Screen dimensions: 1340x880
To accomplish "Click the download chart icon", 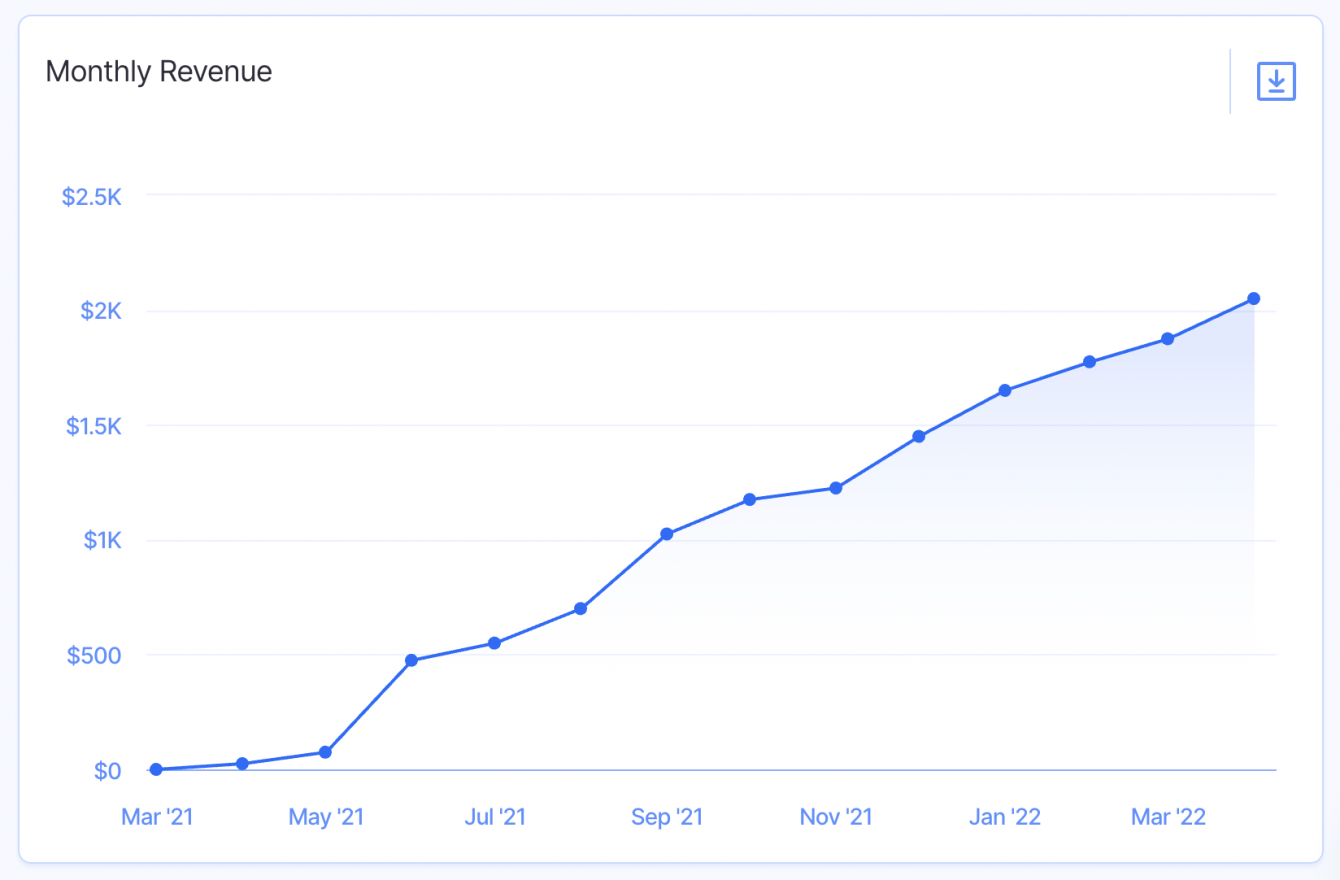I will pos(1276,81).
